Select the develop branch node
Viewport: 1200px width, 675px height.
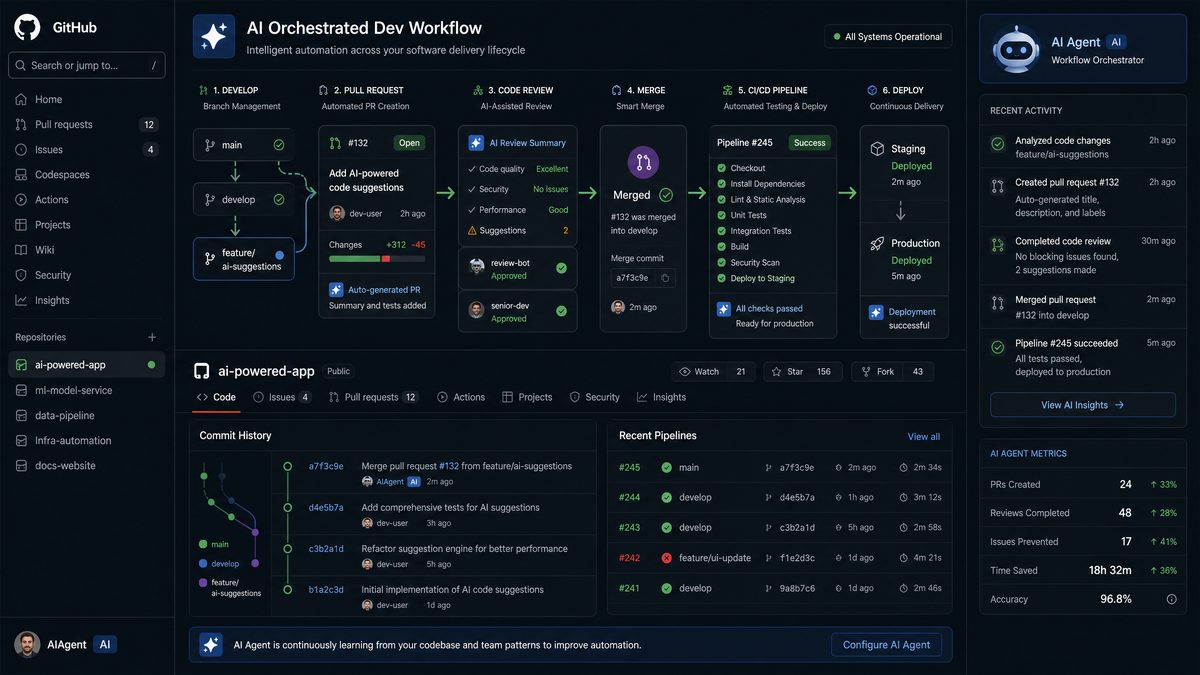coord(243,199)
